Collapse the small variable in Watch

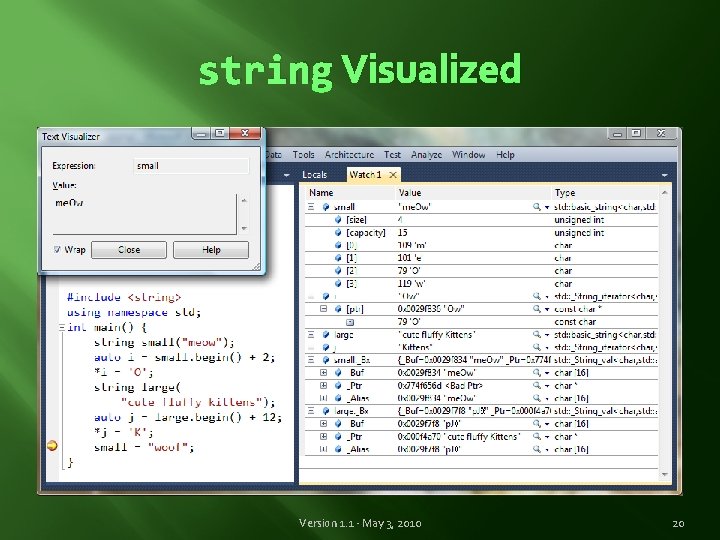tap(311, 207)
